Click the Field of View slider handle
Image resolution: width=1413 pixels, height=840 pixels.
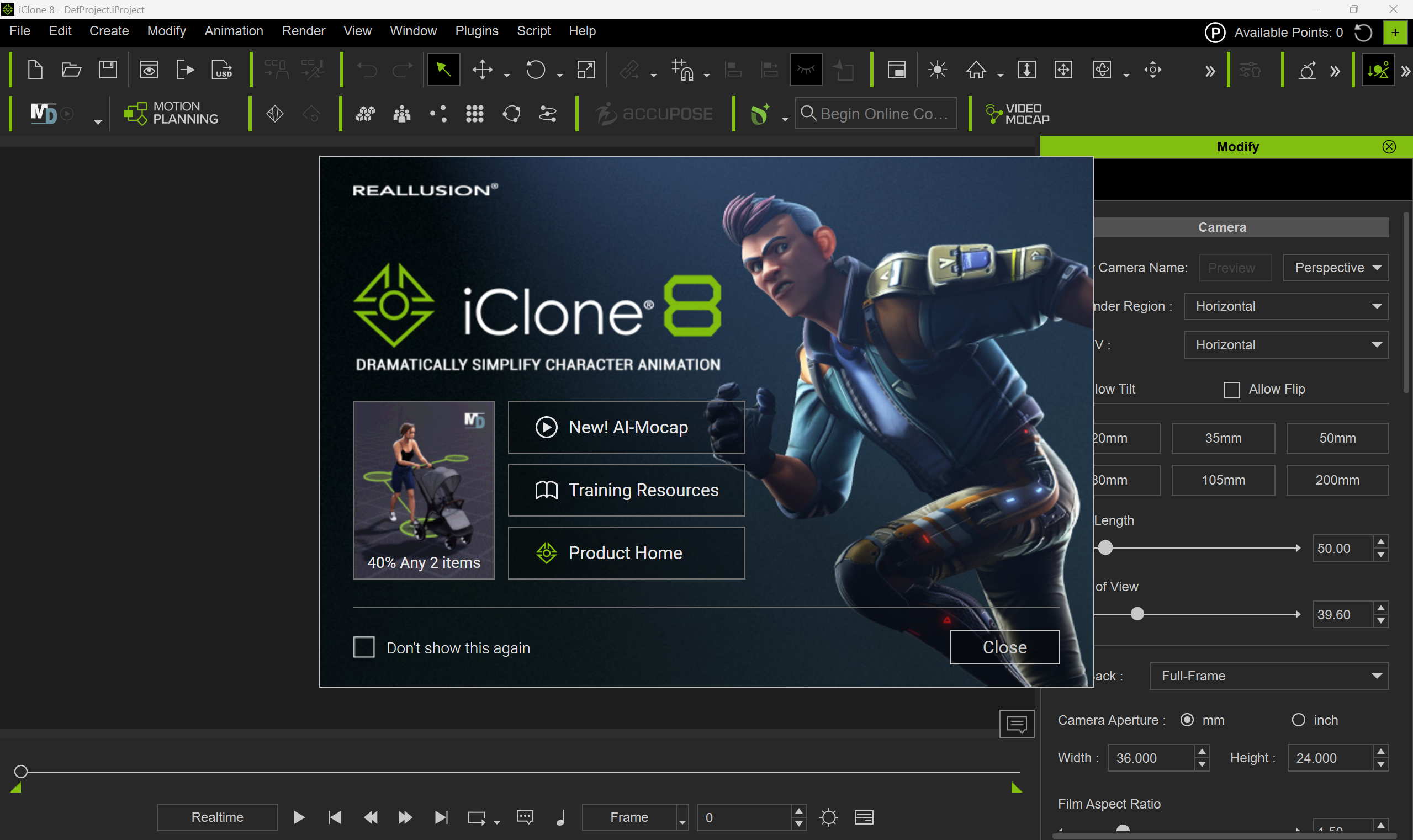pyautogui.click(x=1137, y=614)
